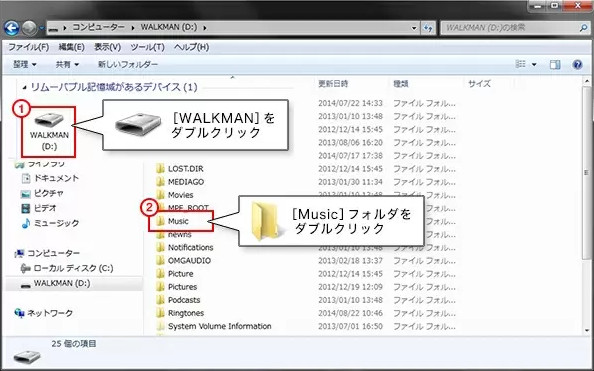Click the vertical scrollbar of file list
The image size is (594, 371).
pyautogui.click(x=587, y=173)
